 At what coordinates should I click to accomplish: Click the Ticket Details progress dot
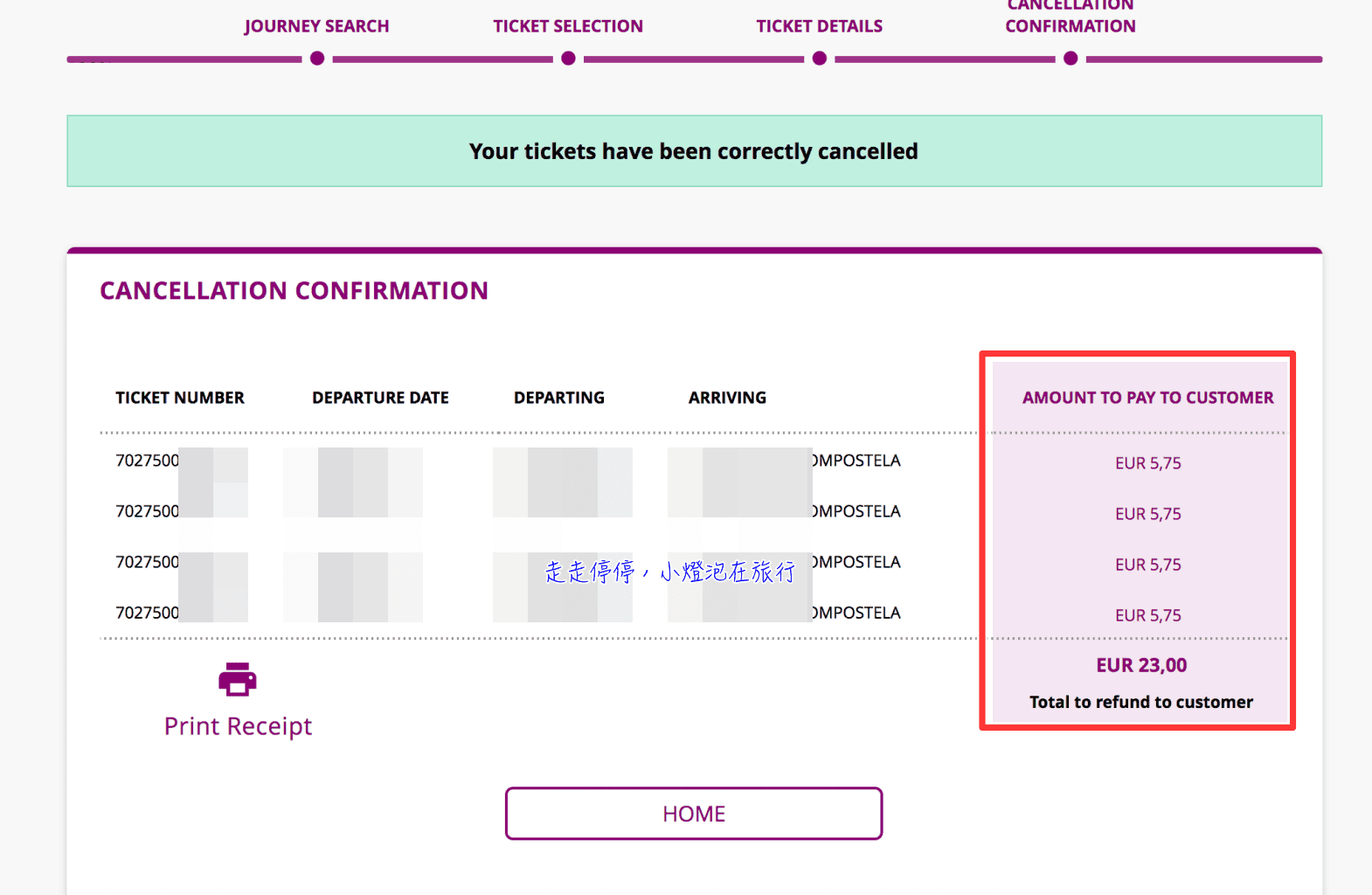point(820,59)
